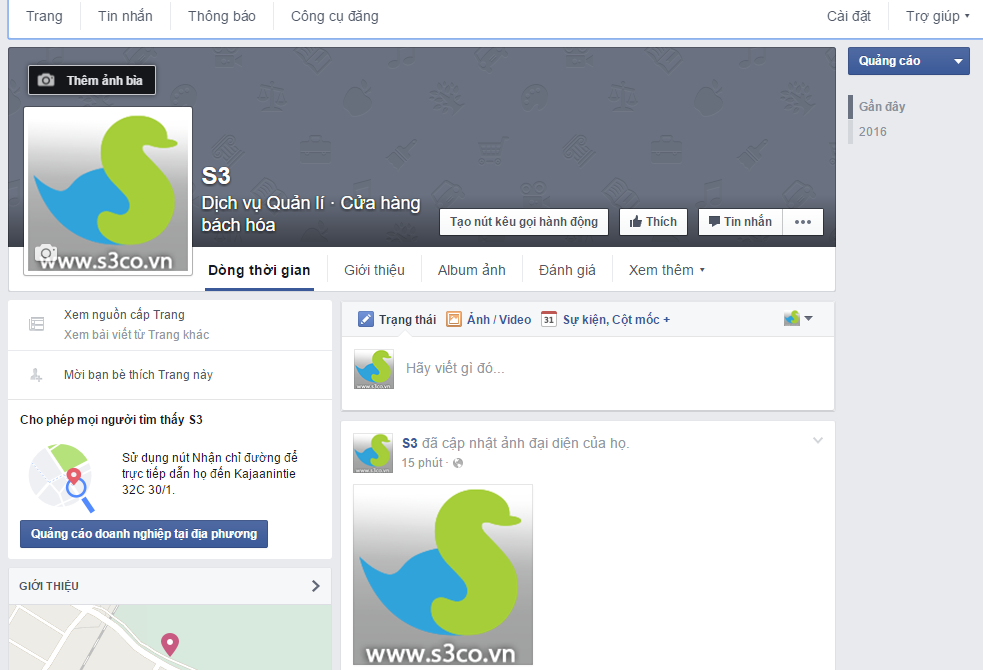Click the map pin marker on the map
Screen dimensions: 983x670
pyautogui.click(x=170, y=644)
